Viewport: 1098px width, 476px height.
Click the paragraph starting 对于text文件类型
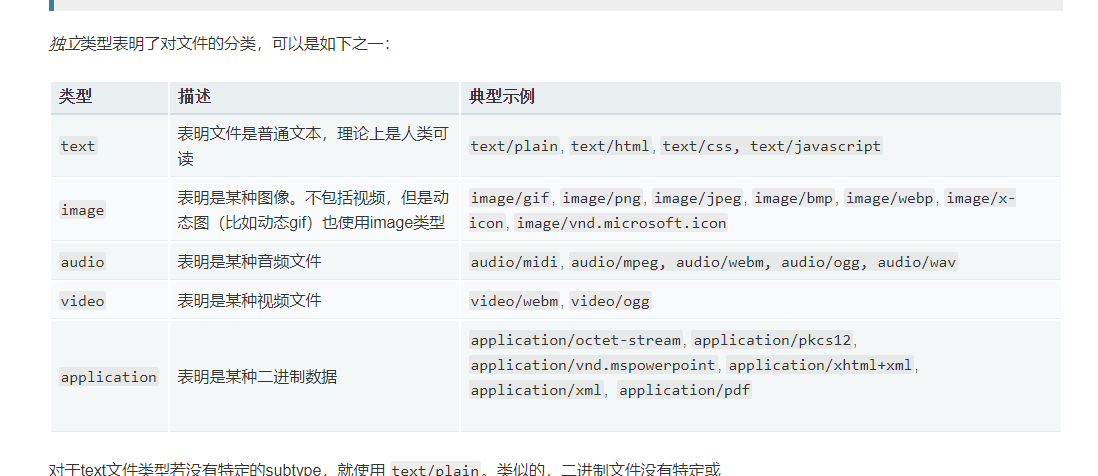tap(384, 469)
